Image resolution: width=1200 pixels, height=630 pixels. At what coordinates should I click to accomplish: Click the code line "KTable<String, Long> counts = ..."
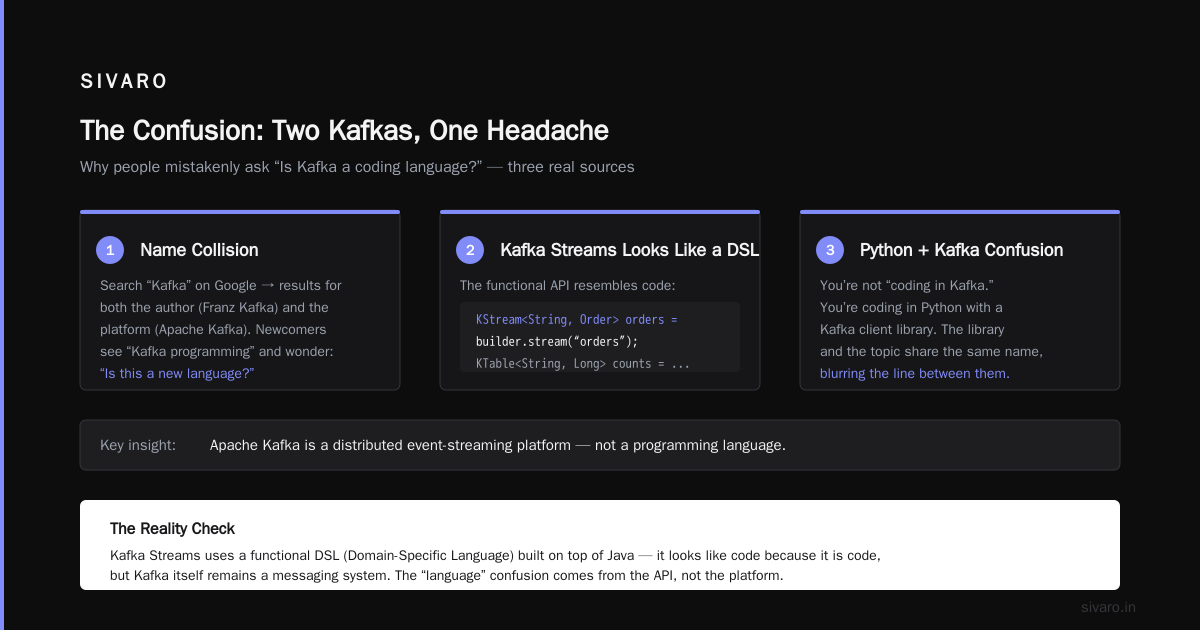[583, 364]
